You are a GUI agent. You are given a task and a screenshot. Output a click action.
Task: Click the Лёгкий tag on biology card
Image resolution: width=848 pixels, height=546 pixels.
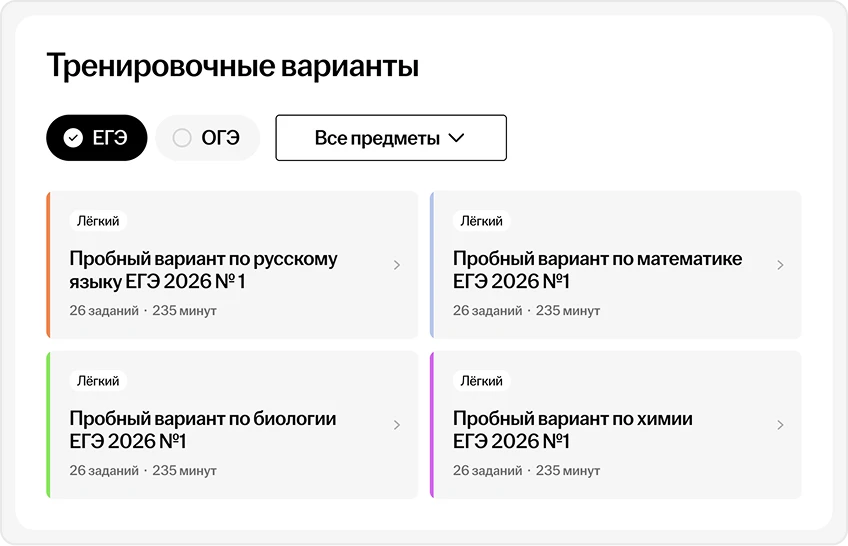(98, 381)
